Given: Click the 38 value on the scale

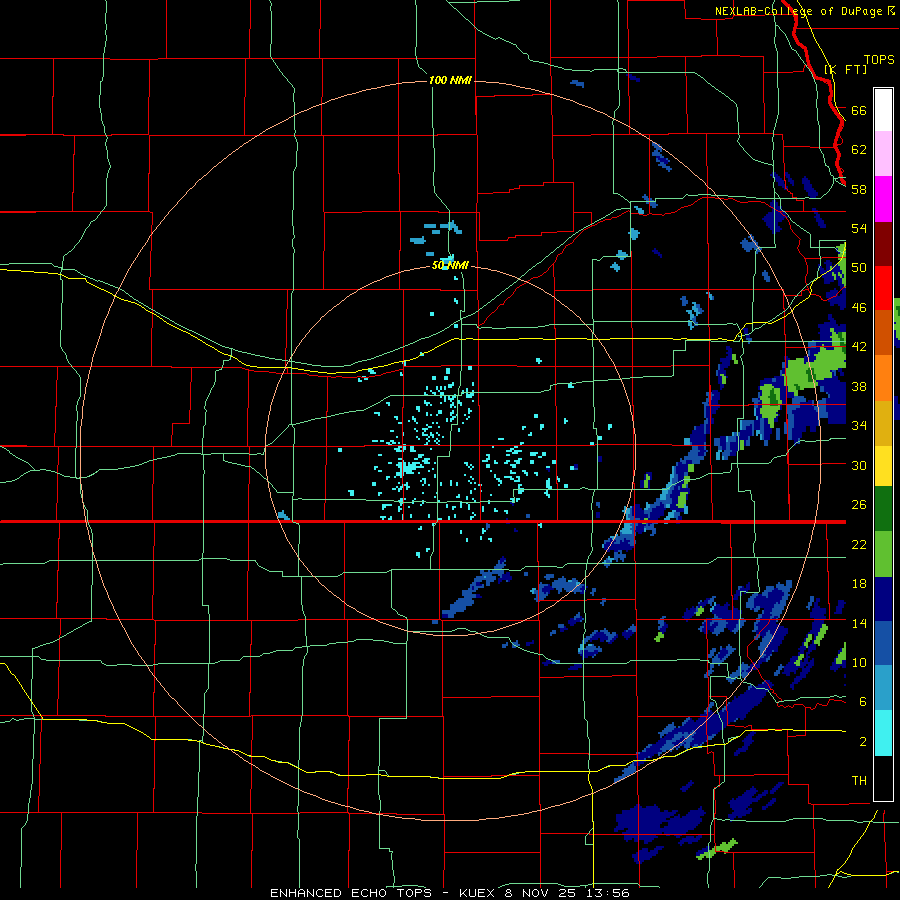Looking at the screenshot, I should point(859,386).
